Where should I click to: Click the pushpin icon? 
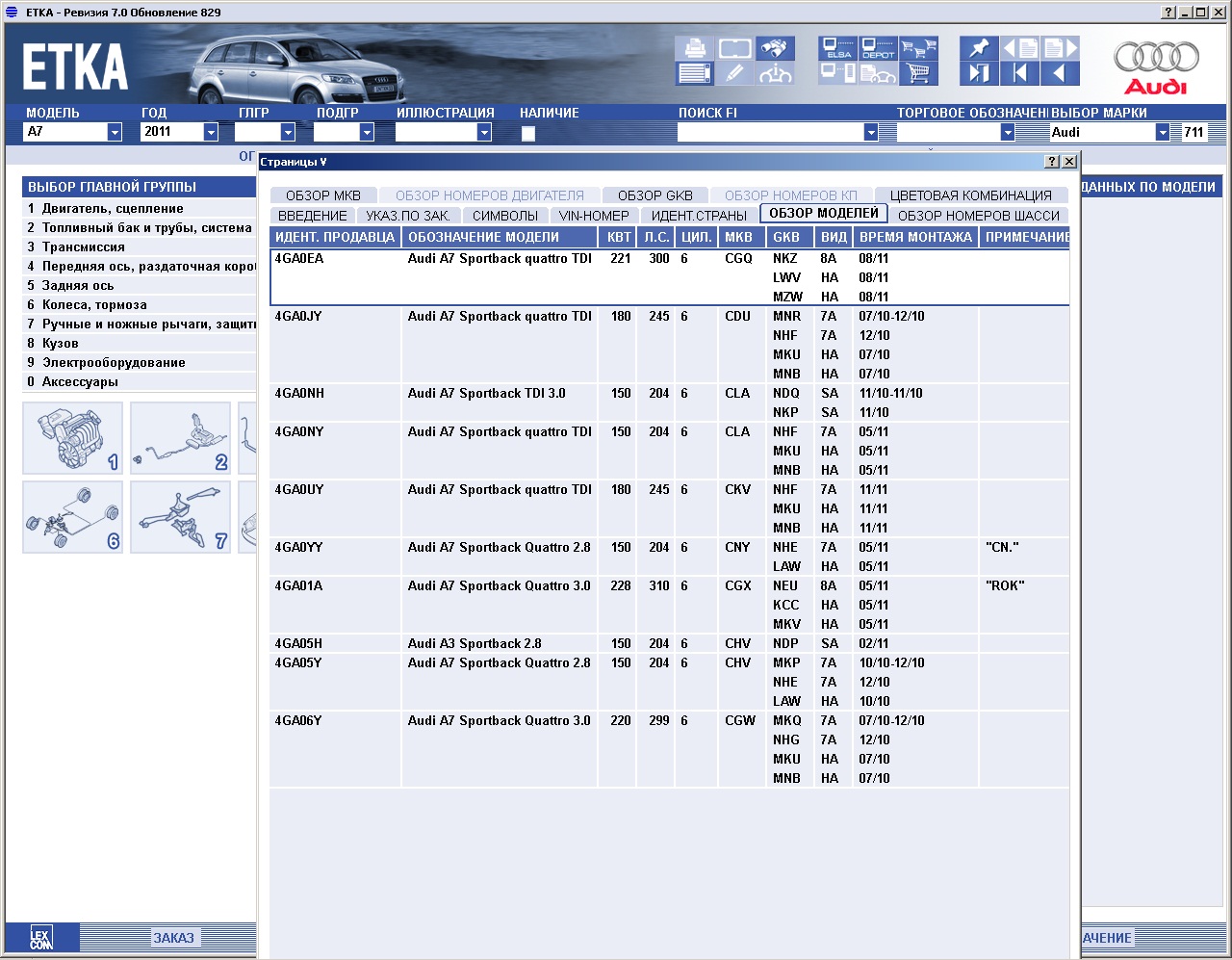point(979,48)
